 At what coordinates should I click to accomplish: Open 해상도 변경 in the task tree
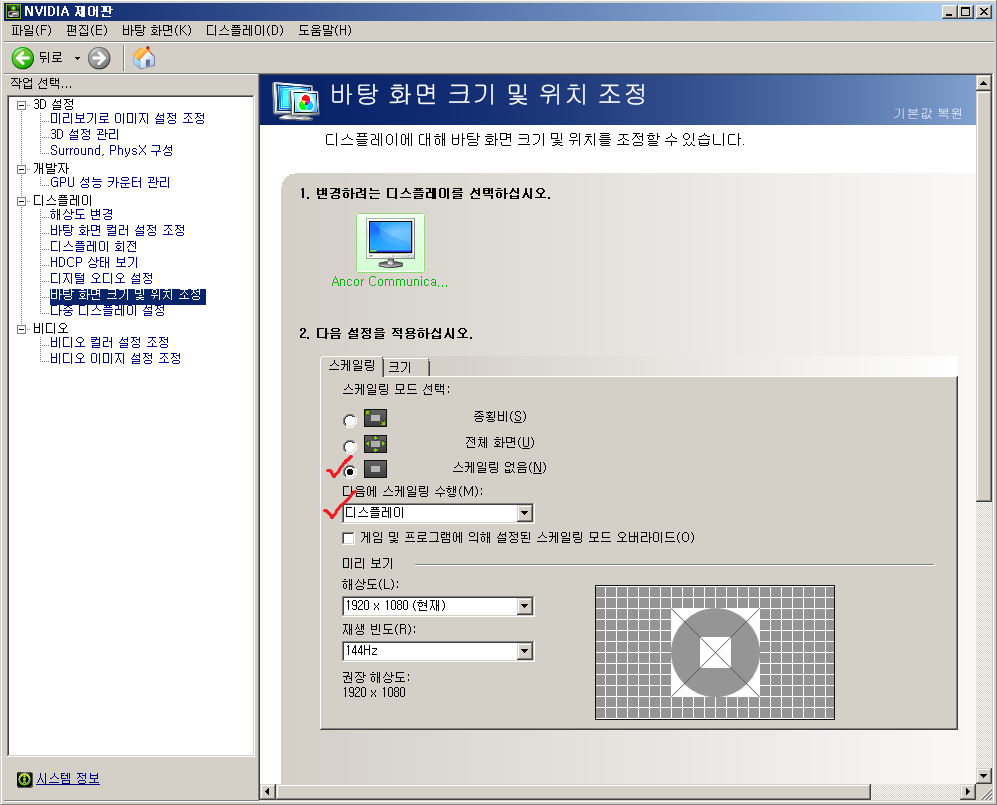click(x=81, y=214)
